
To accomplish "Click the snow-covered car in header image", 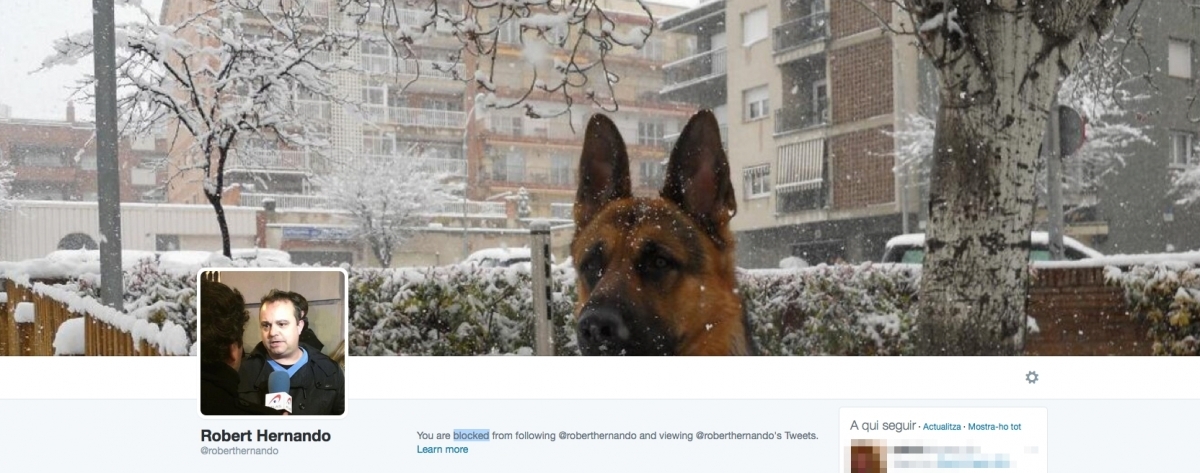I will 990,247.
